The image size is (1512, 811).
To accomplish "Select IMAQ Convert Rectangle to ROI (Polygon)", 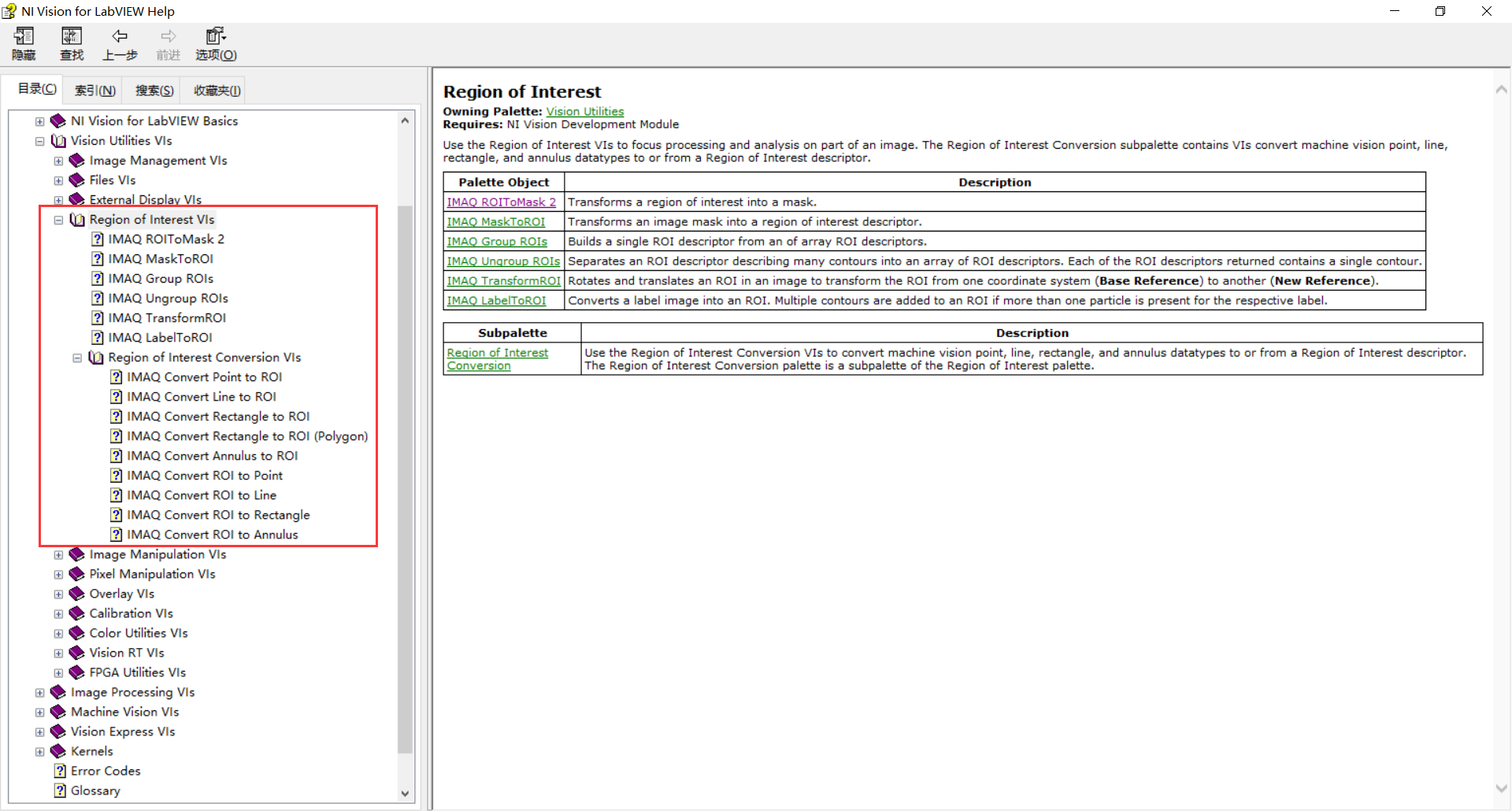I will click(247, 435).
